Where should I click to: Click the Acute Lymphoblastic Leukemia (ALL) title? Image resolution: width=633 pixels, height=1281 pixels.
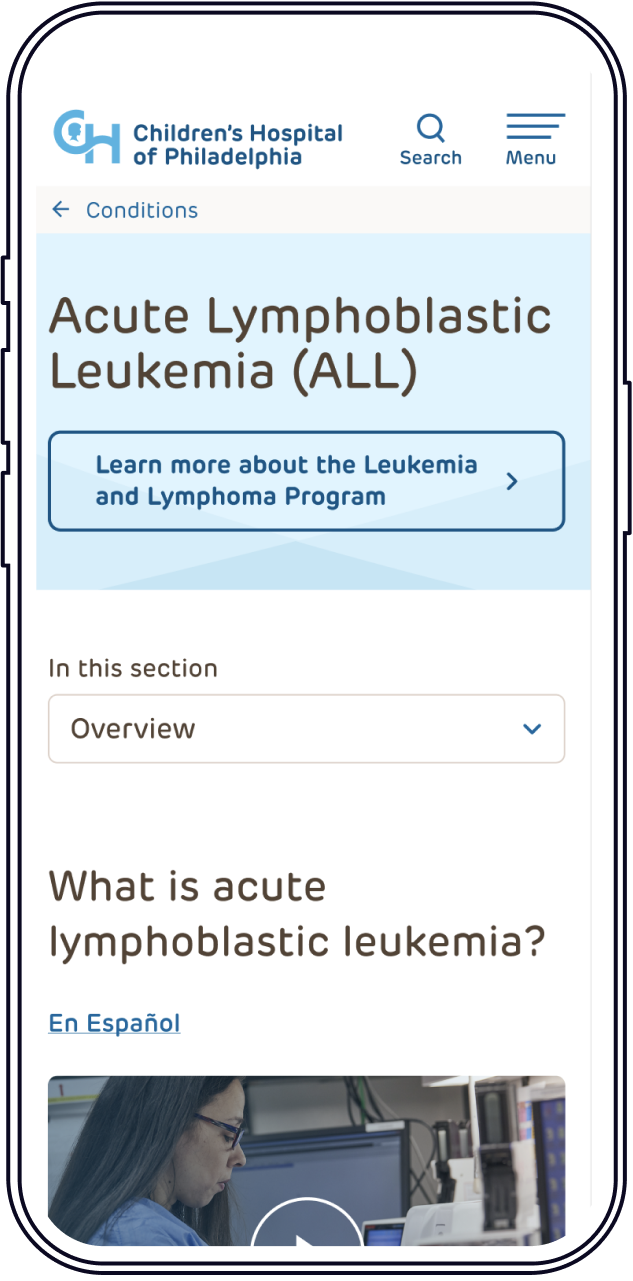point(300,343)
